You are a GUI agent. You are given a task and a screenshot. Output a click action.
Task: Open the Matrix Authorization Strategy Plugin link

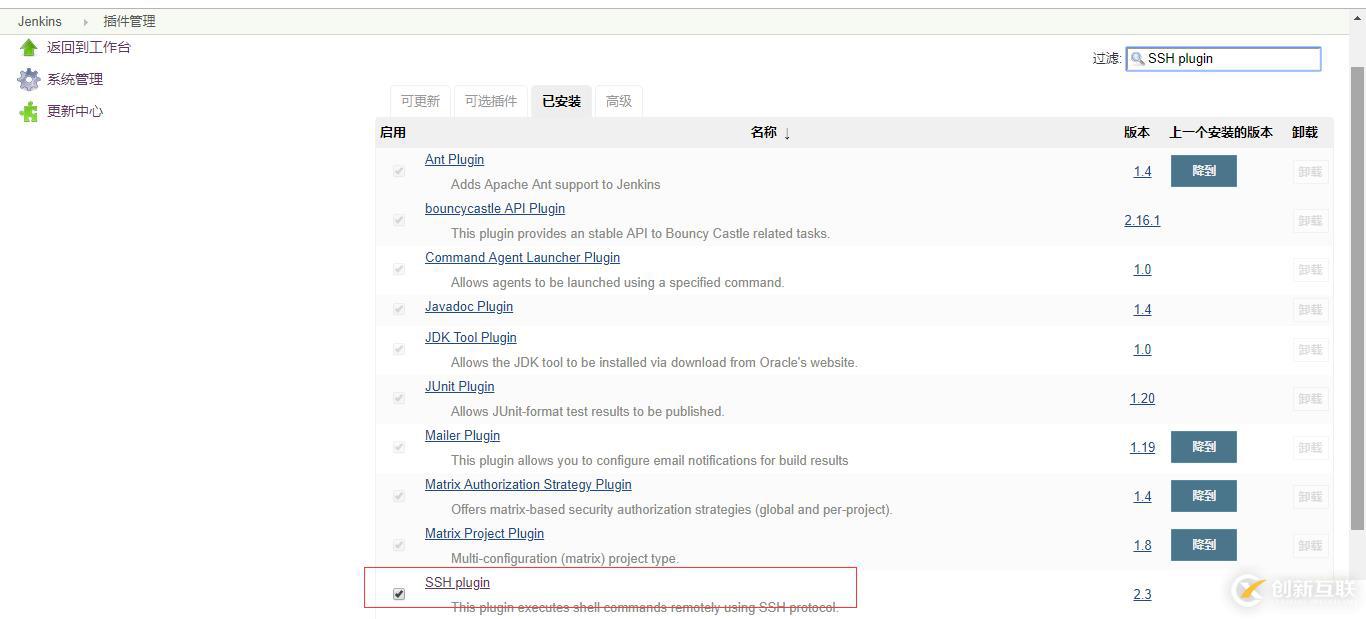coord(528,484)
